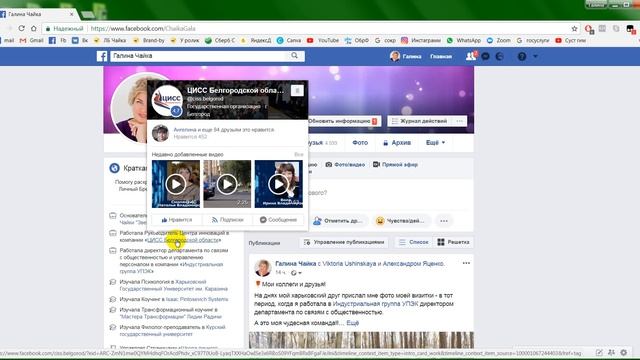Select Прямой эфир composer option
The image size is (640, 360).
click(x=396, y=164)
